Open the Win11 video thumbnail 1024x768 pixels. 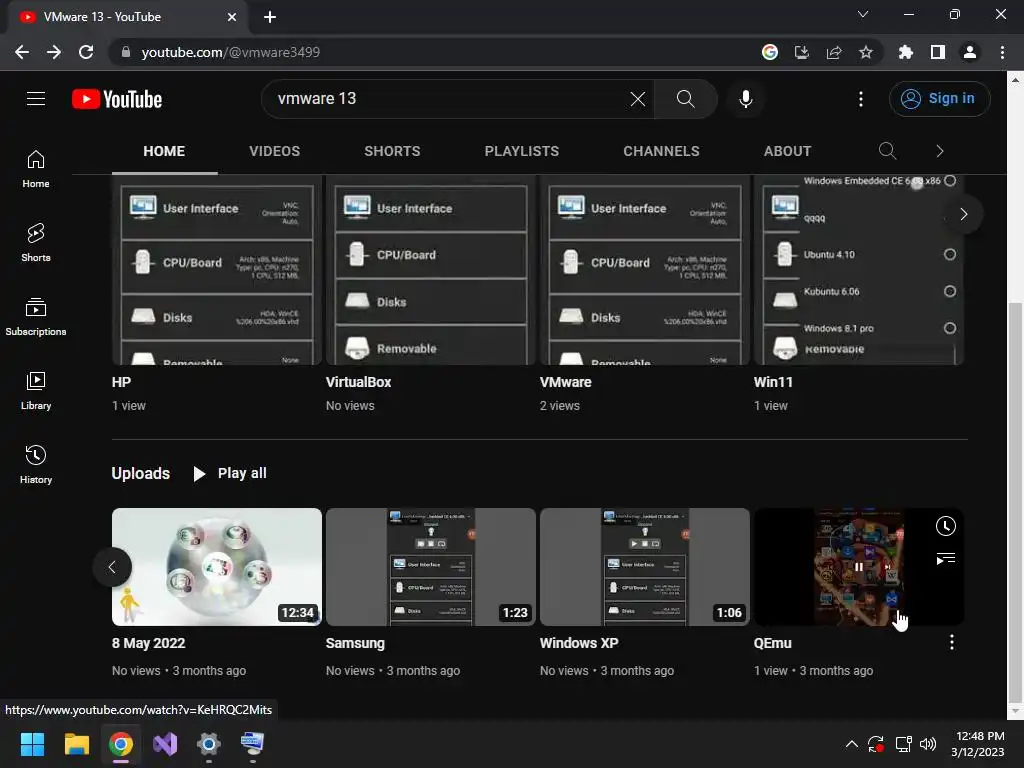[x=858, y=269]
